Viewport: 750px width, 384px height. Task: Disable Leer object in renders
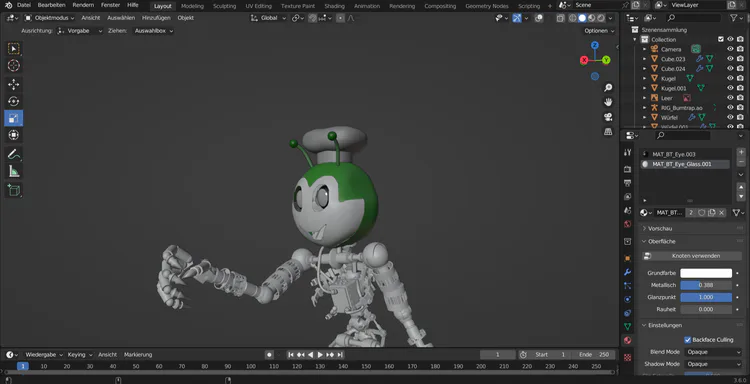(x=740, y=98)
